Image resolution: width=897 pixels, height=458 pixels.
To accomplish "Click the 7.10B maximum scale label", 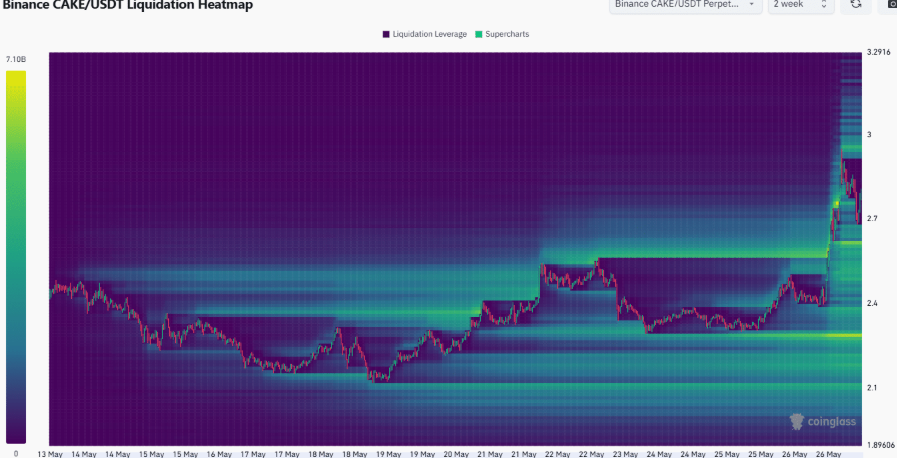I will tap(16, 59).
